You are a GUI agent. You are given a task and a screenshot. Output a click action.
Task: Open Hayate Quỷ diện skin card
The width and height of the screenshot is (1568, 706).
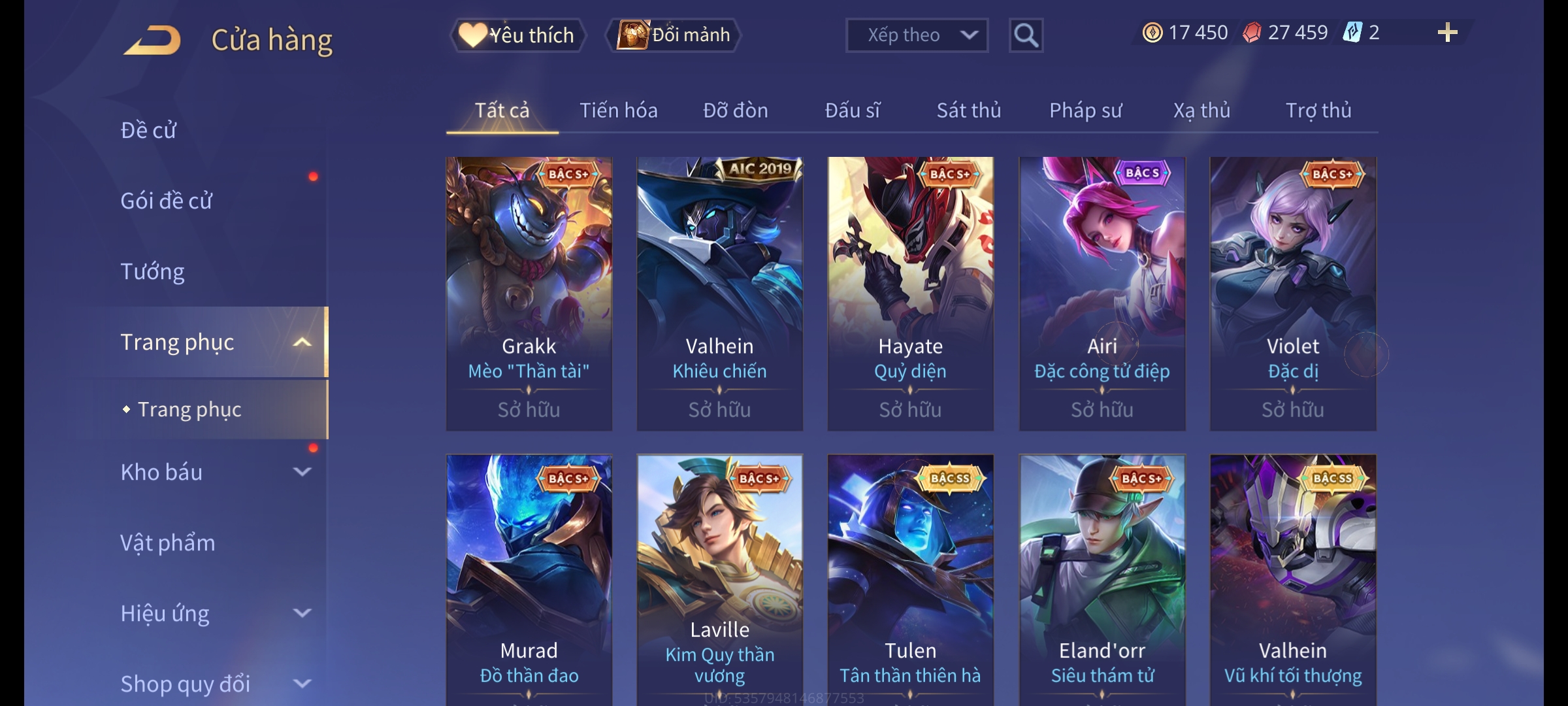[x=910, y=294]
